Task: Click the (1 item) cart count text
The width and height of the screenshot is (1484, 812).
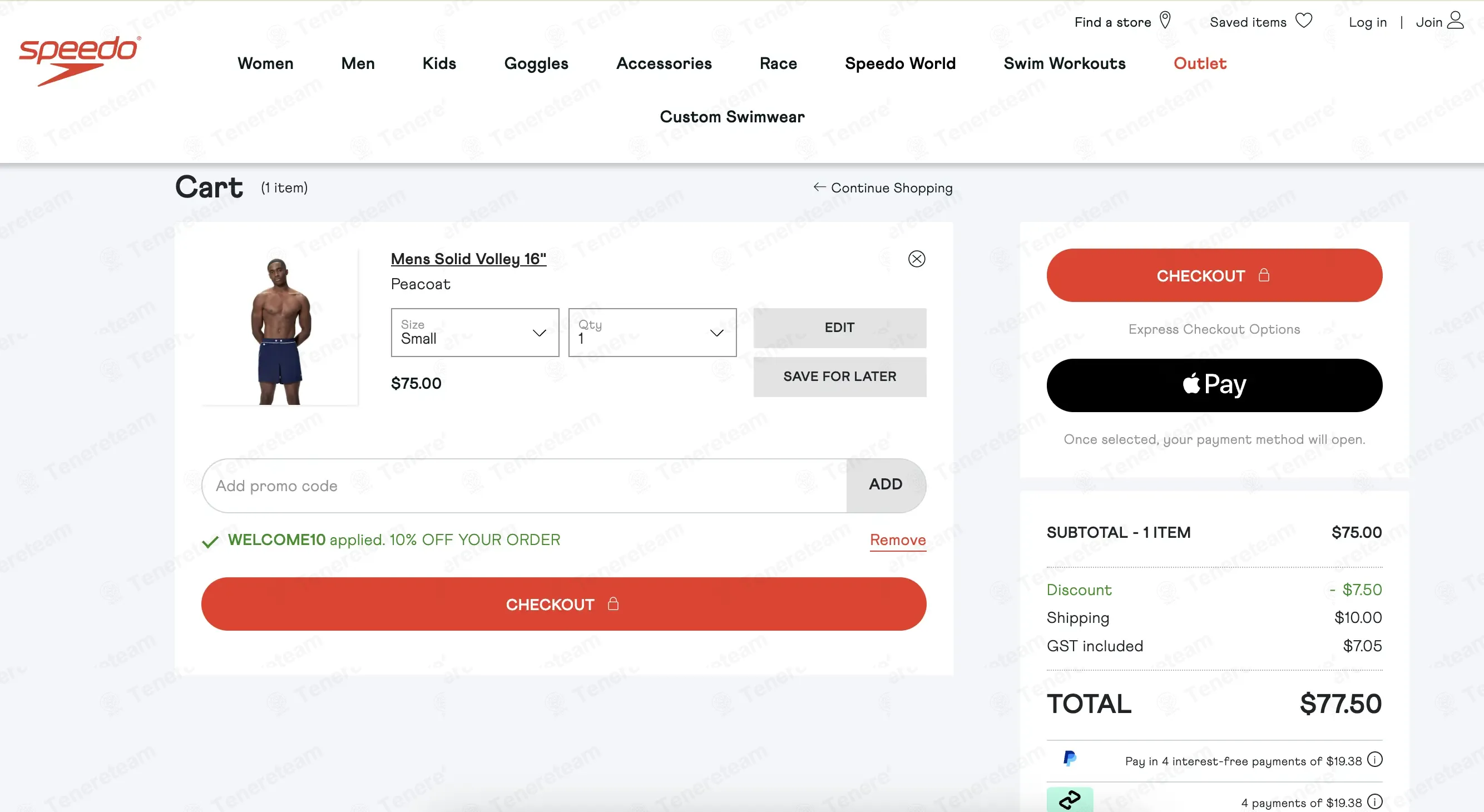Action: (x=284, y=188)
